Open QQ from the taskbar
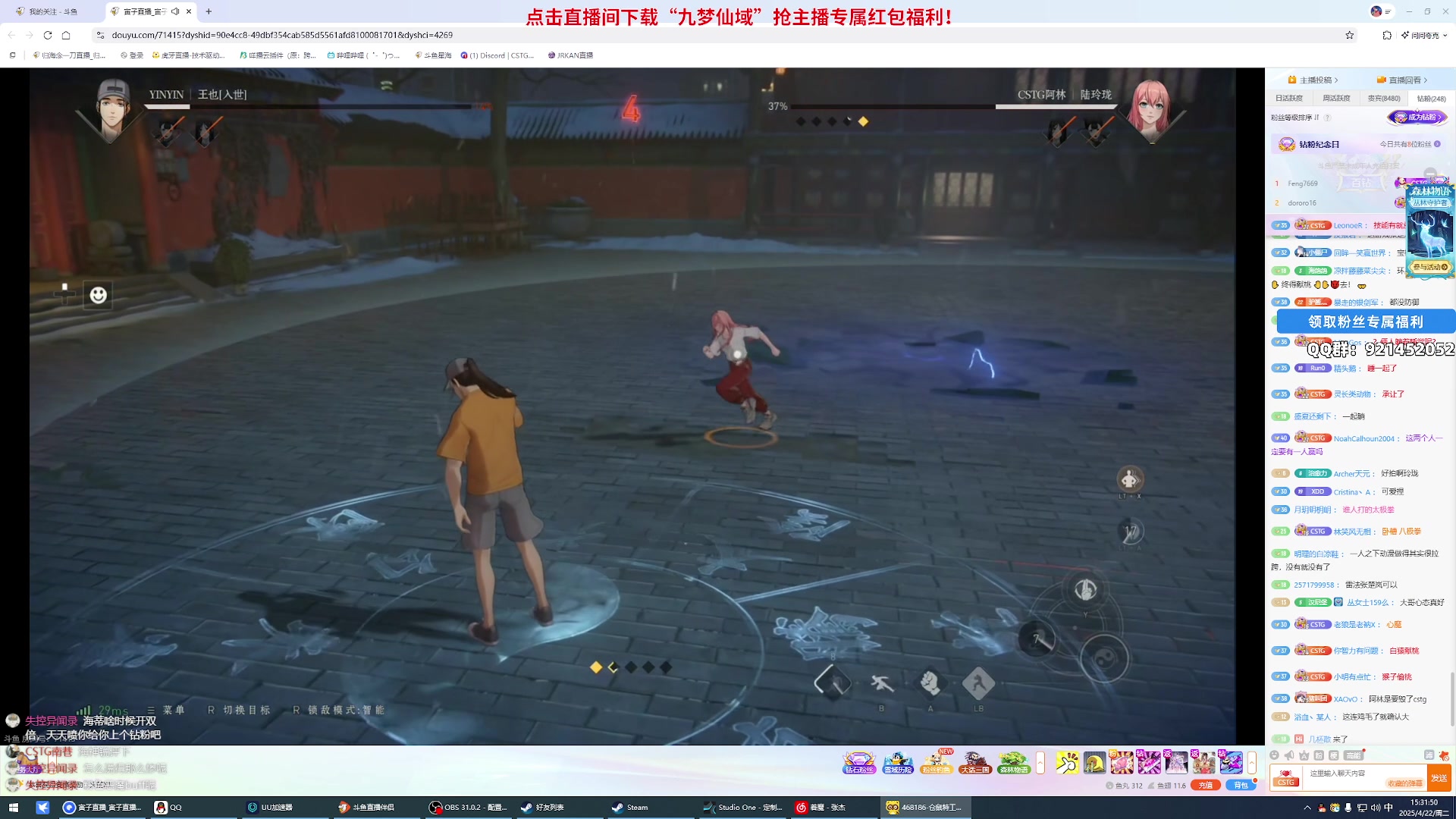The image size is (1456, 819). click(168, 808)
